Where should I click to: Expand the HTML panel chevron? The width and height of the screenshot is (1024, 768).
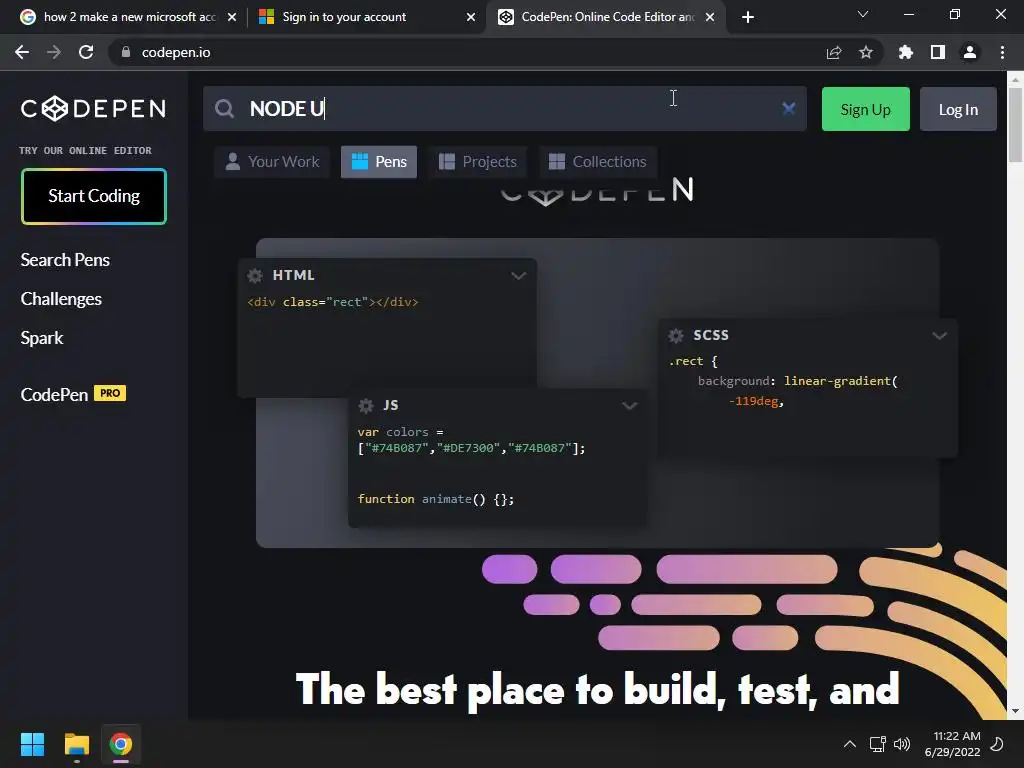point(519,276)
